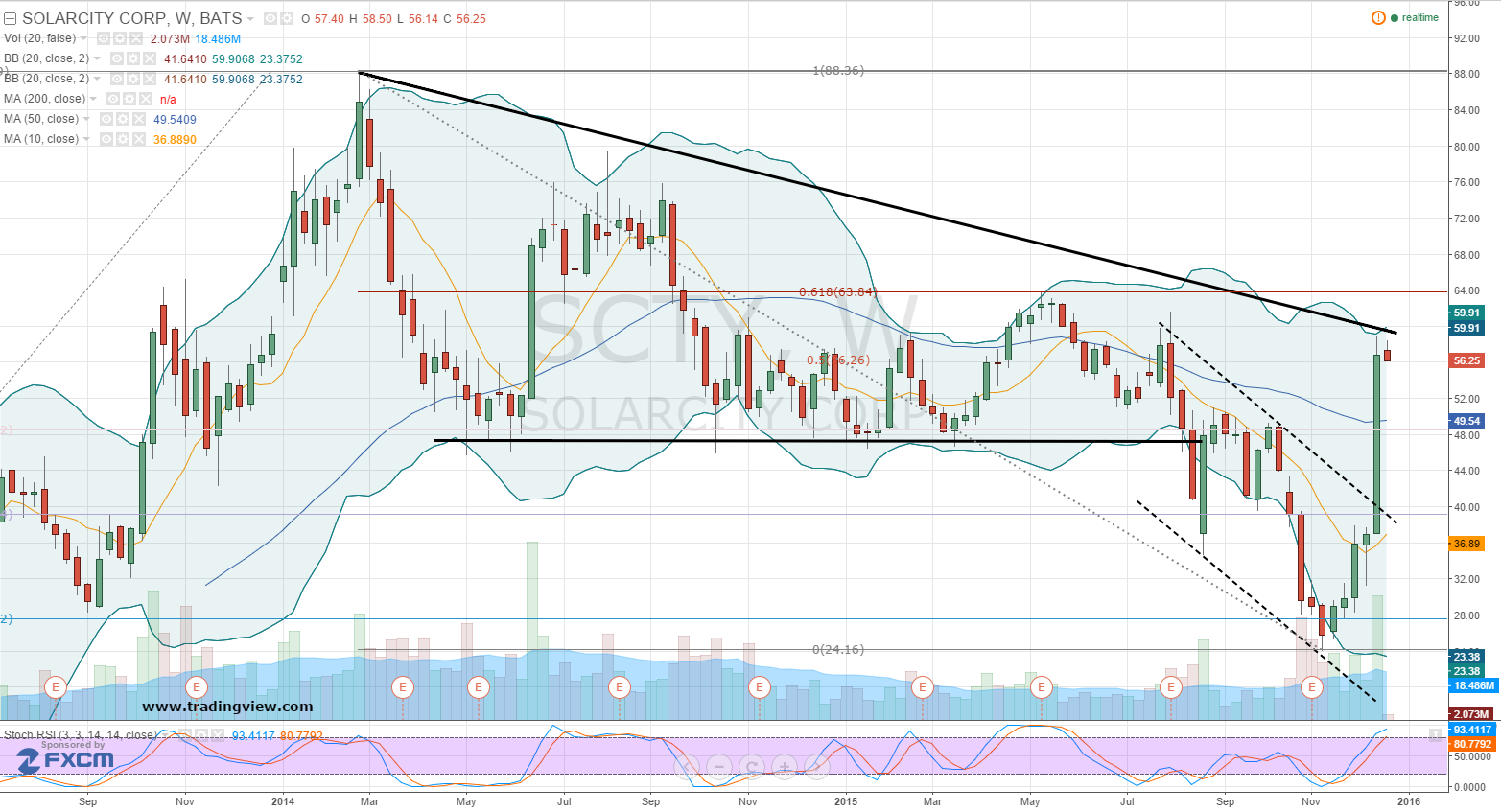
Task: Expand the second BB (20, close, 2) dropdown arrow
Action: [98, 80]
